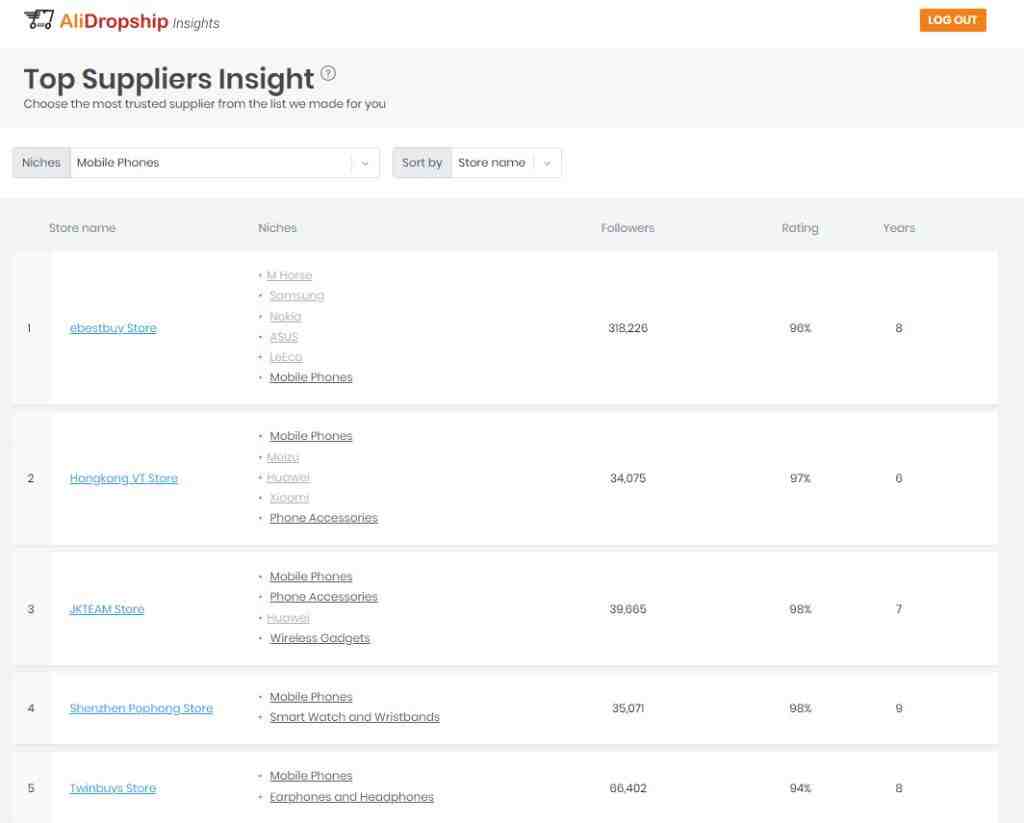
Task: Open the Wireless Gadgets niche link
Action: pos(319,637)
